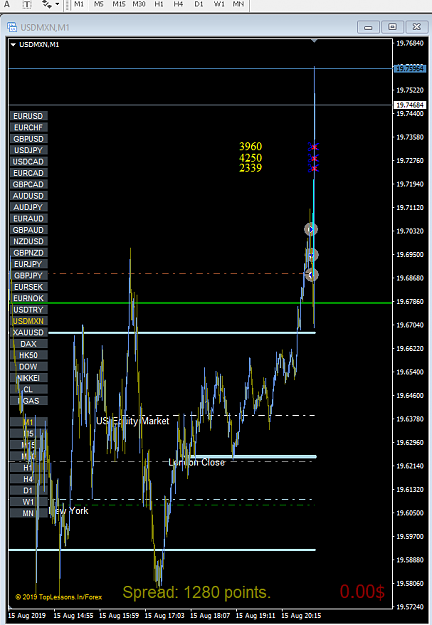432x625 pixels.
Task: Load the USDCAD symbol button
Action: 29,161
